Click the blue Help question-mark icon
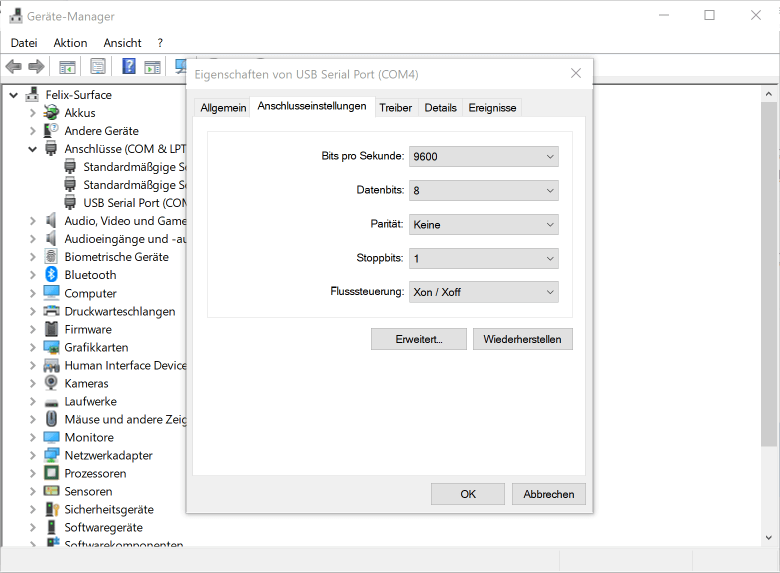Image resolution: width=780 pixels, height=573 pixels. click(x=129, y=66)
